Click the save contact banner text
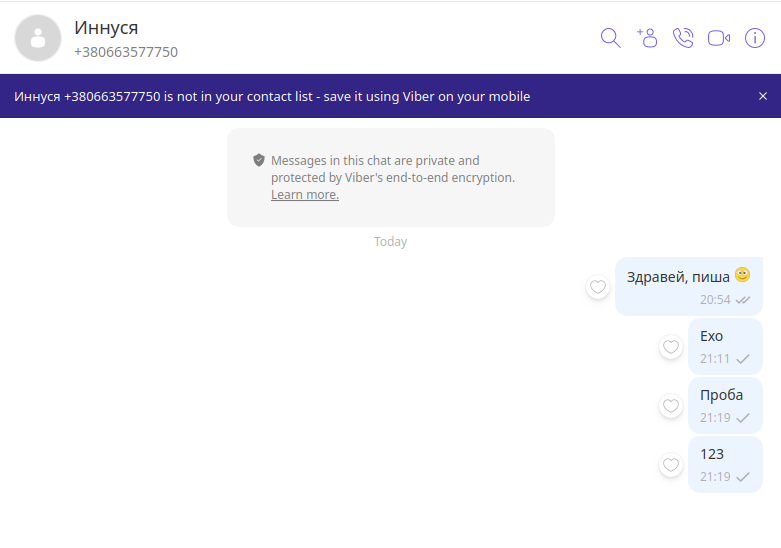Screen dimensions: 781x548 click(272, 97)
